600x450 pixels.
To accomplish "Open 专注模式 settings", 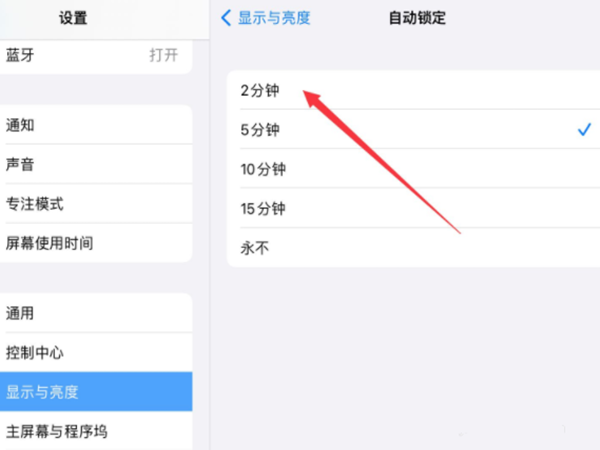I will tap(96, 204).
